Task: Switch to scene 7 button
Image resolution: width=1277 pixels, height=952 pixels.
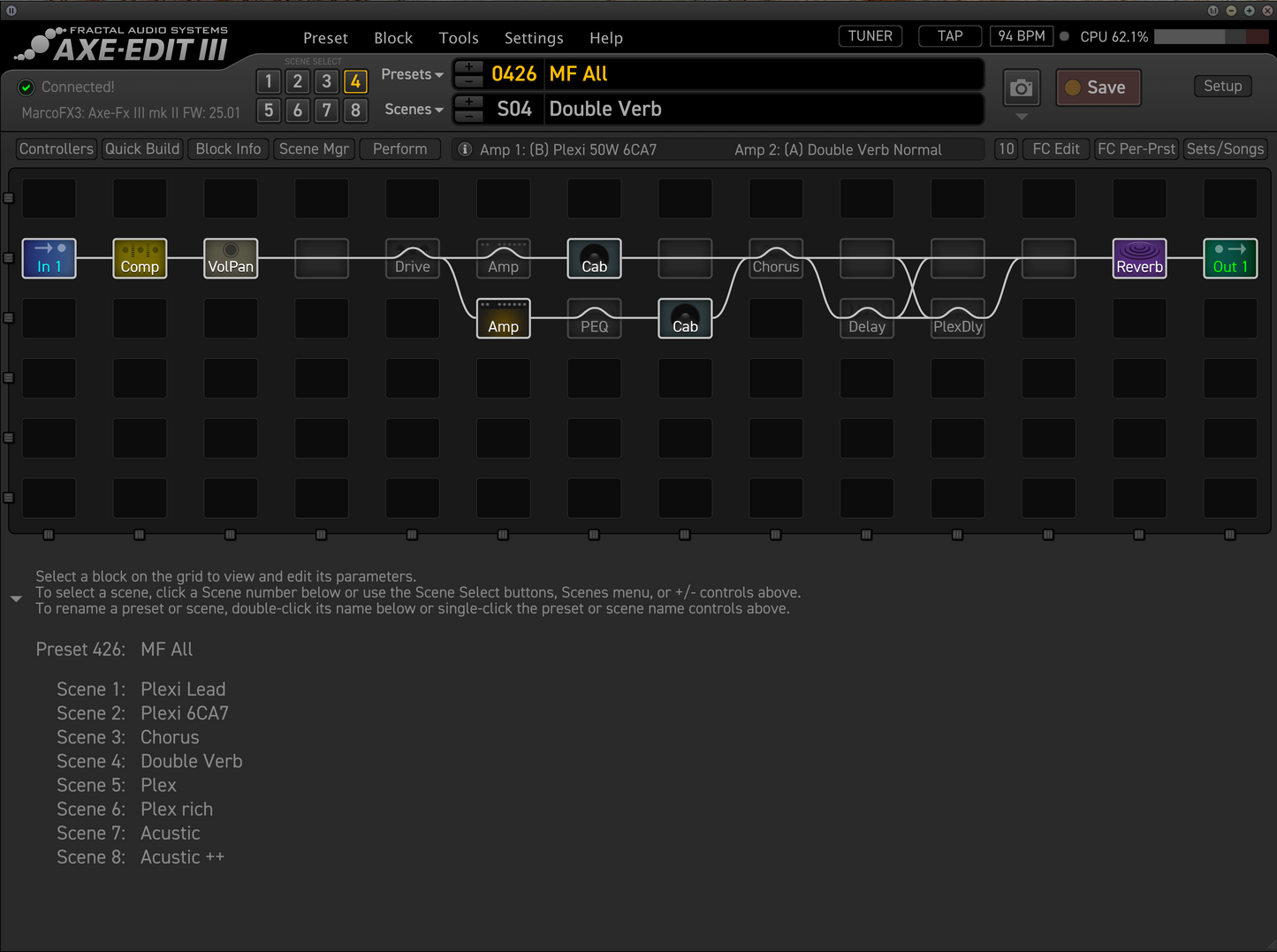Action: 327,110
